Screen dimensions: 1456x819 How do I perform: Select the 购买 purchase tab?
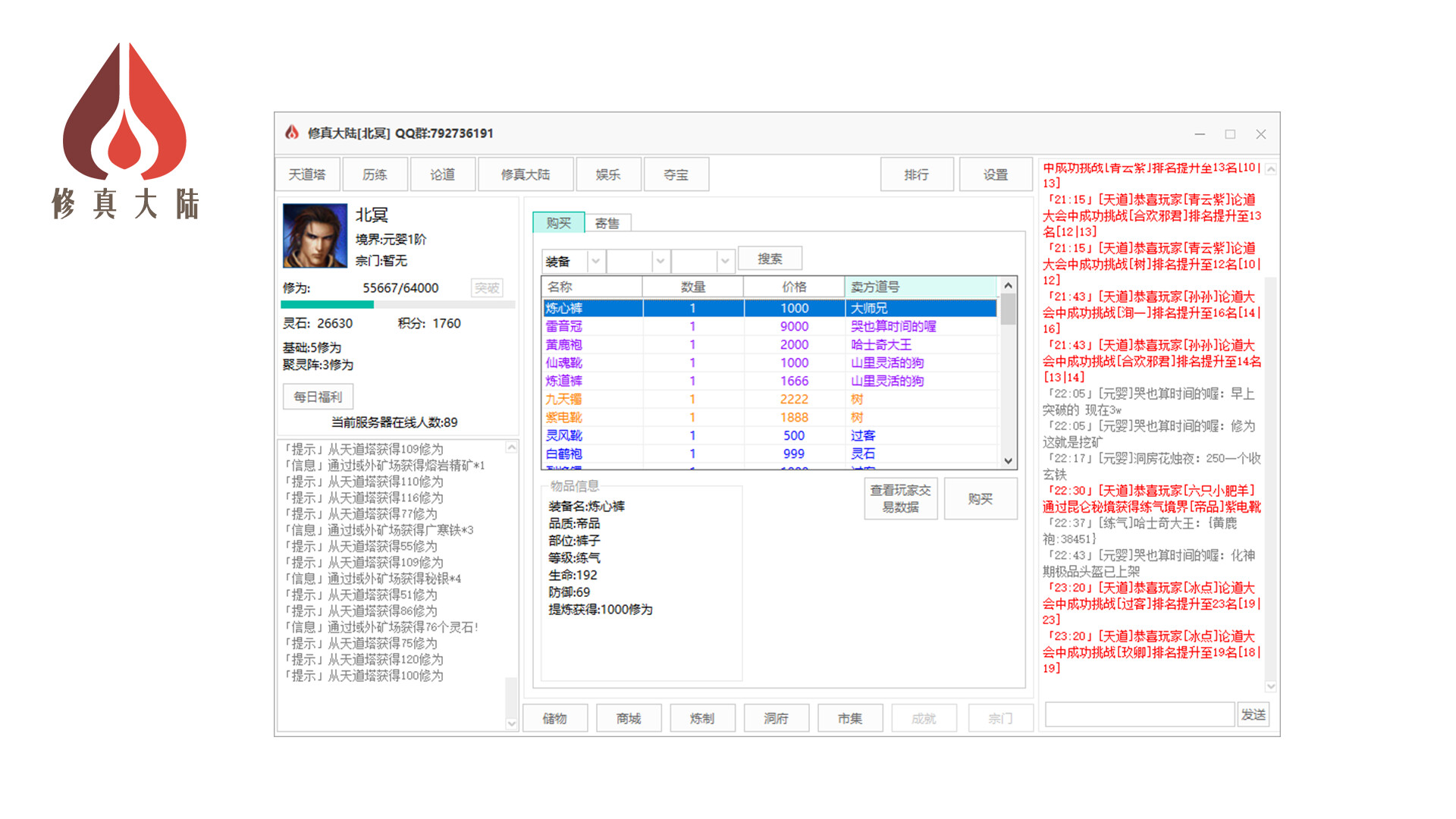557,222
